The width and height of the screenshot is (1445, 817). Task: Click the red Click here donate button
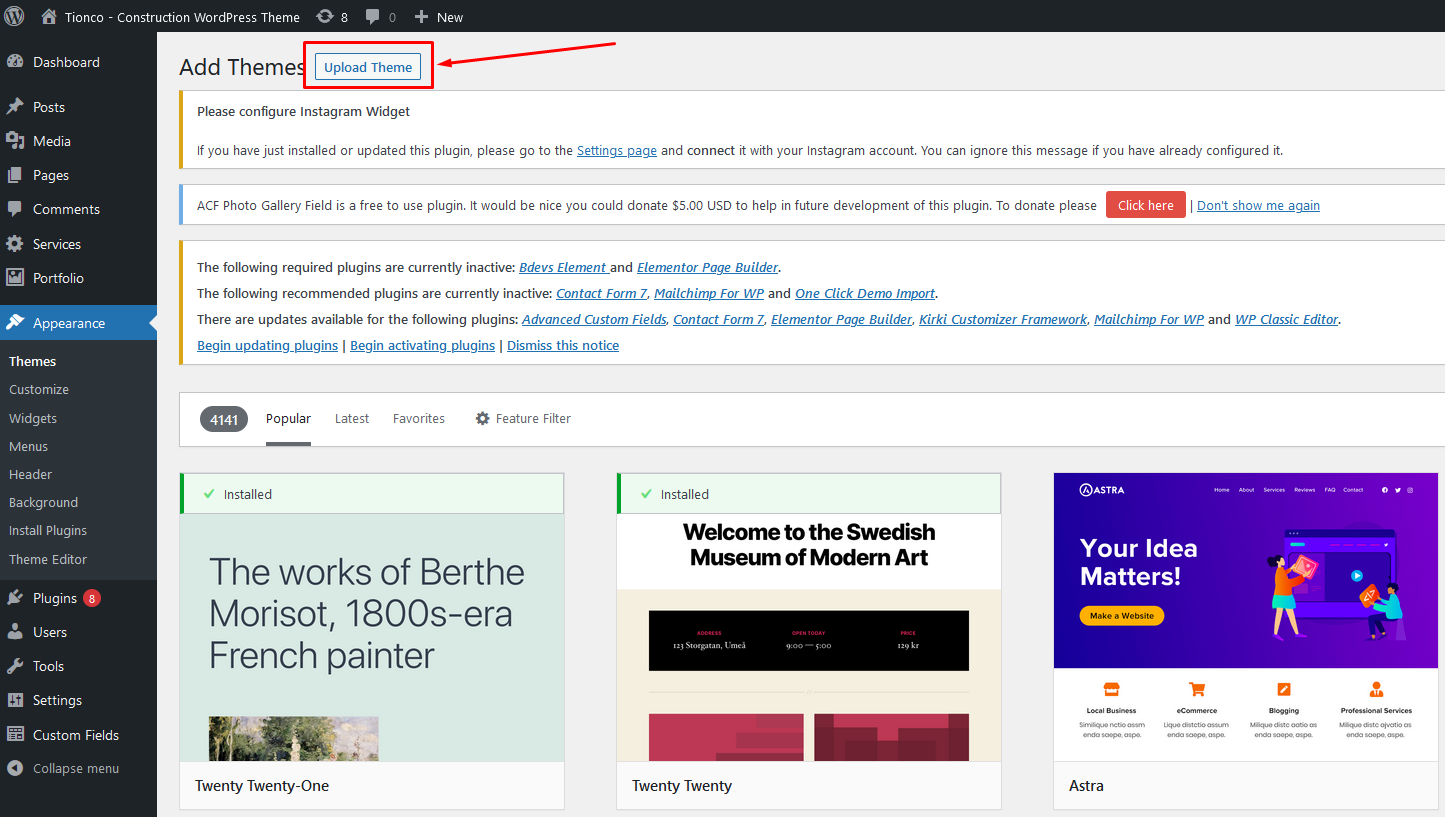click(x=1146, y=205)
